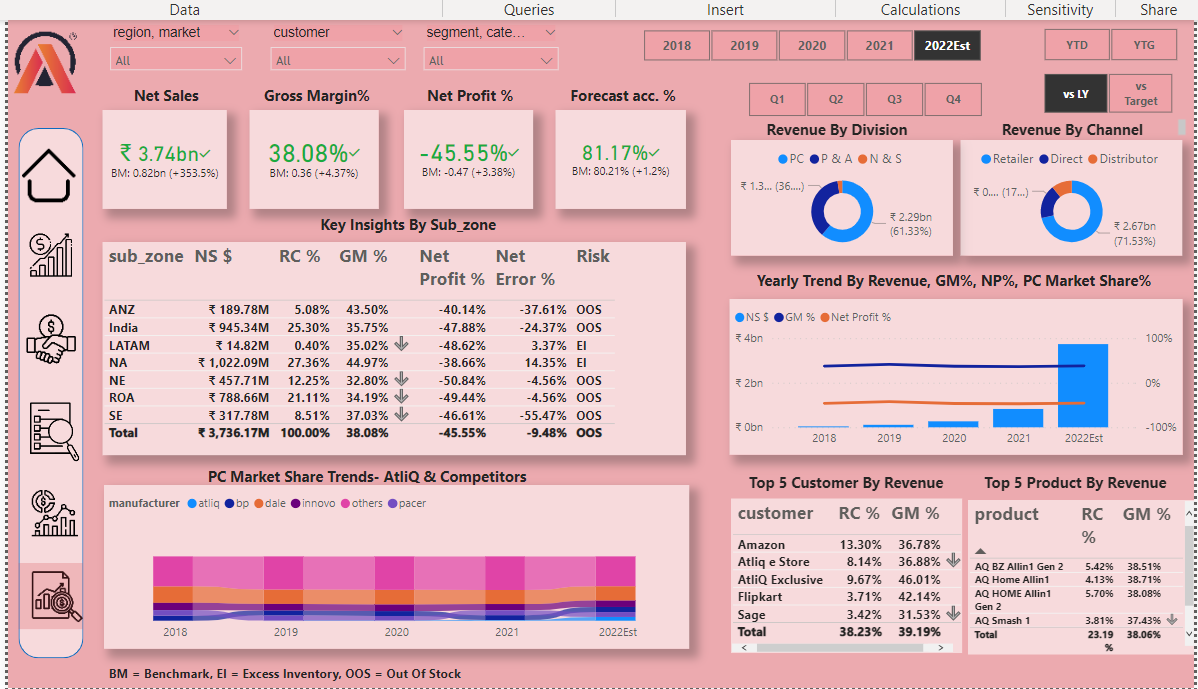Switch comparison to vs Target
Image resolution: width=1198 pixels, height=689 pixels.
tap(1140, 94)
